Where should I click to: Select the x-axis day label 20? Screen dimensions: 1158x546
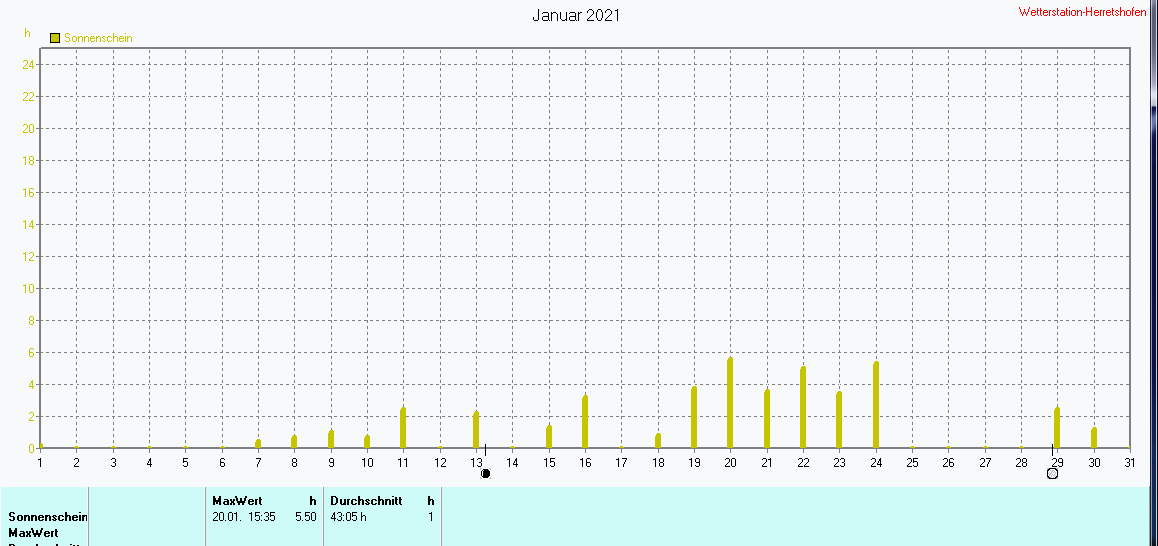pyautogui.click(x=730, y=463)
